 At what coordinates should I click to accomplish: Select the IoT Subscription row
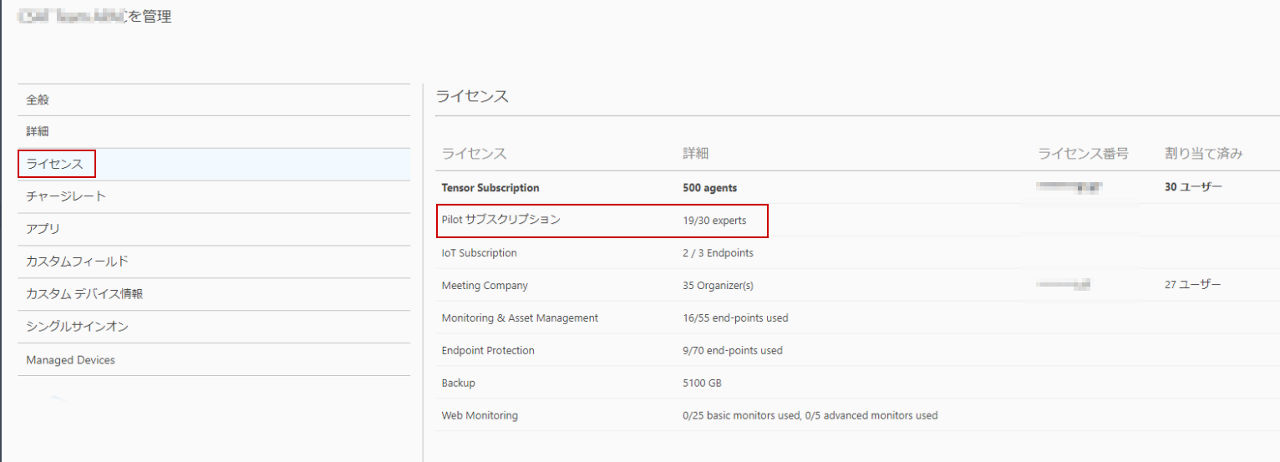[x=857, y=253]
